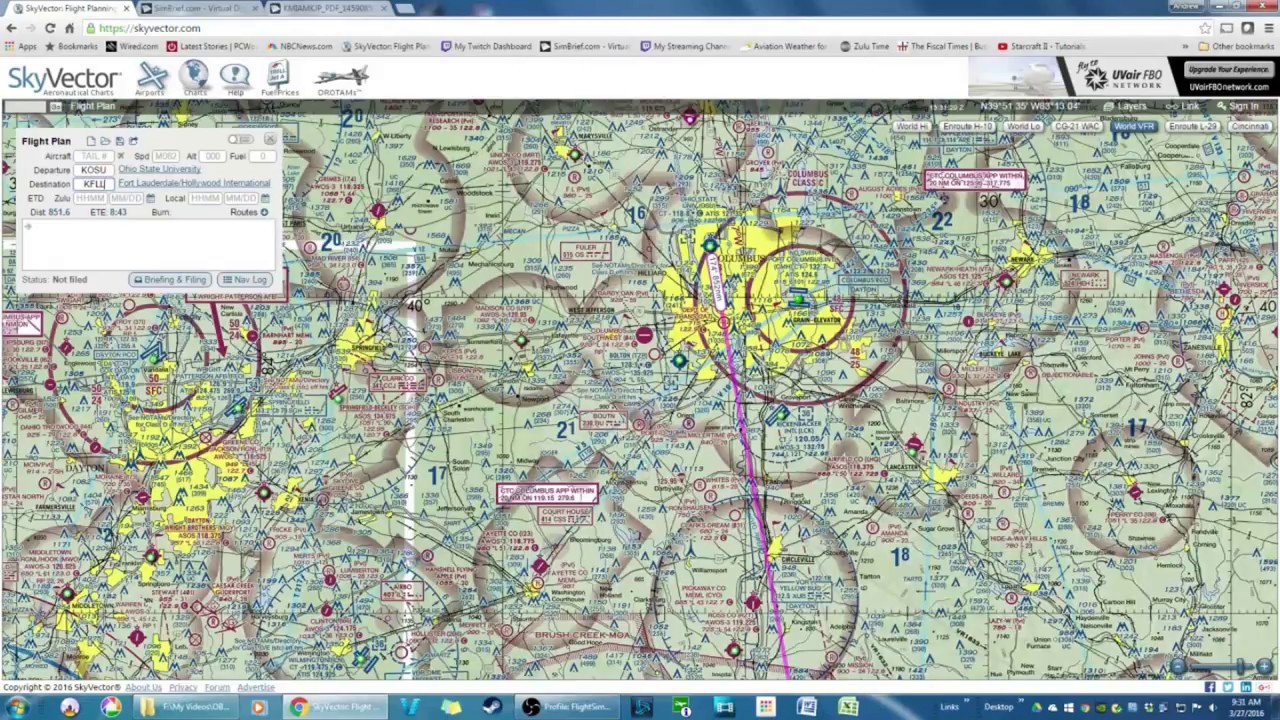This screenshot has width=1280, height=720.
Task: Click the Briefing & Filing button
Action: click(x=170, y=279)
